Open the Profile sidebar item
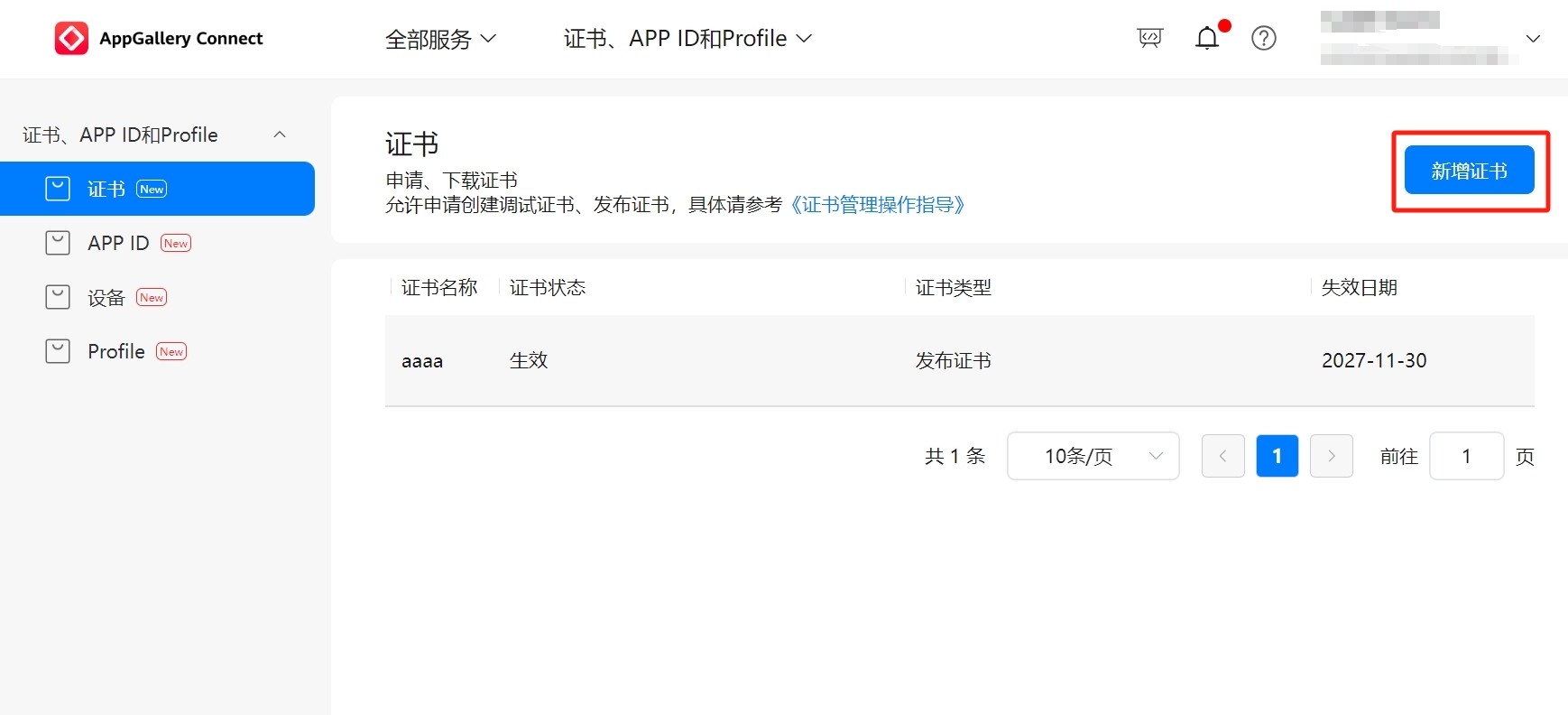The height and width of the screenshot is (715, 1568). click(x=116, y=351)
